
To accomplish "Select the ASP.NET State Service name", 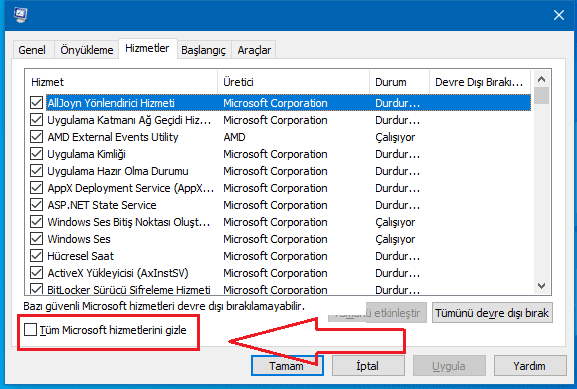I will tap(102, 205).
